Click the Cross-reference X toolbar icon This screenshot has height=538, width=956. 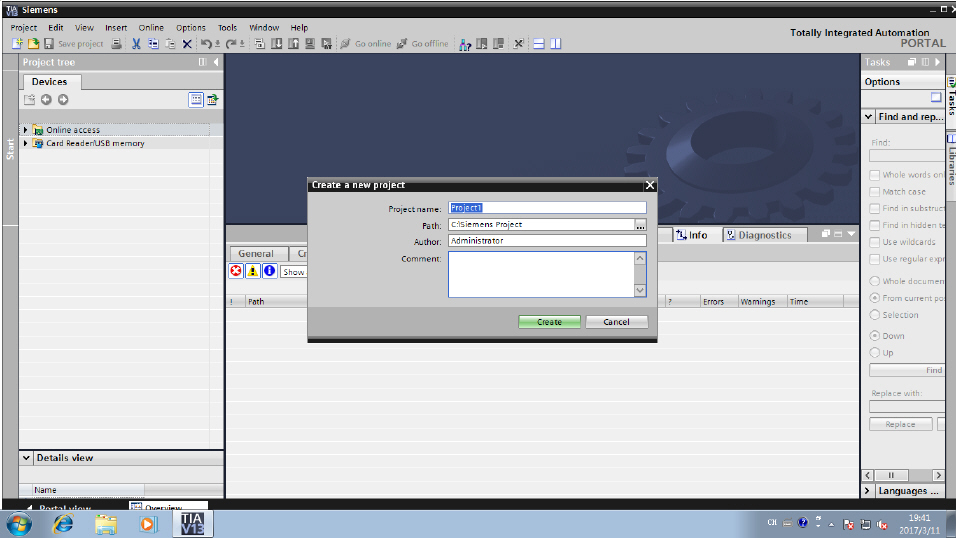pos(518,44)
